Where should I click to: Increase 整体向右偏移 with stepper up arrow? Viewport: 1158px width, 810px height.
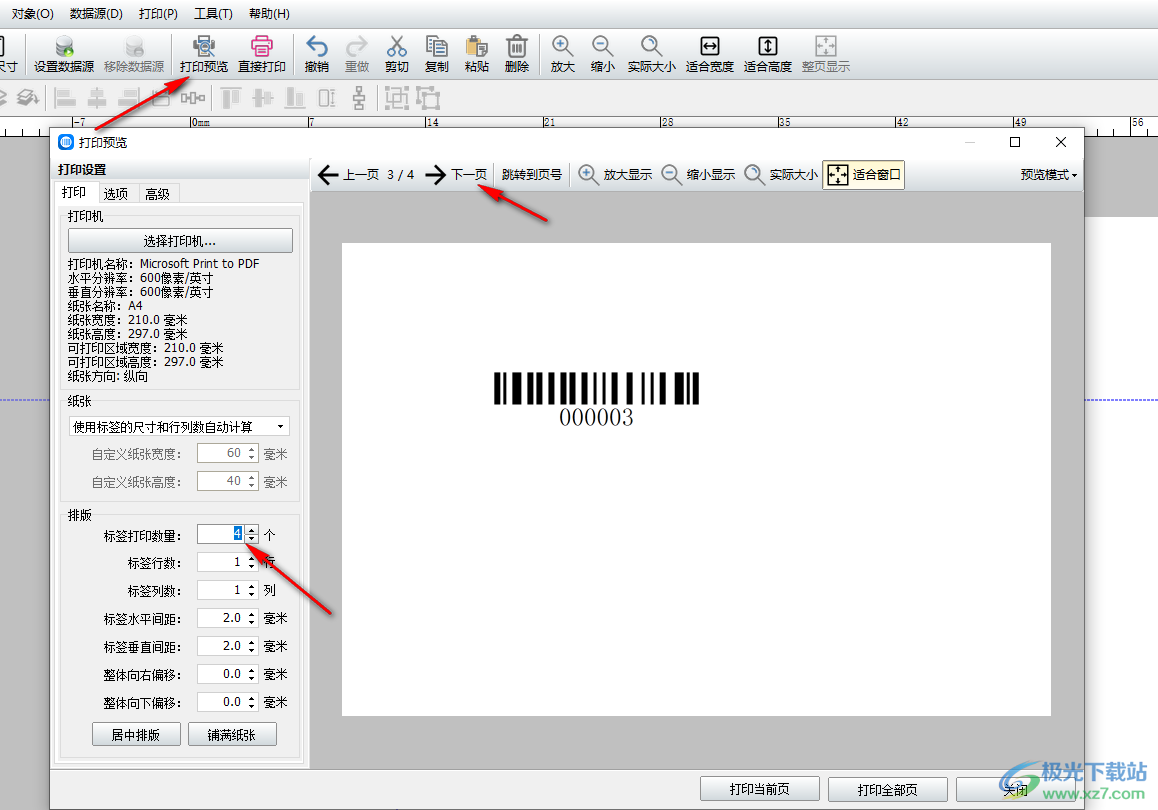click(x=252, y=670)
